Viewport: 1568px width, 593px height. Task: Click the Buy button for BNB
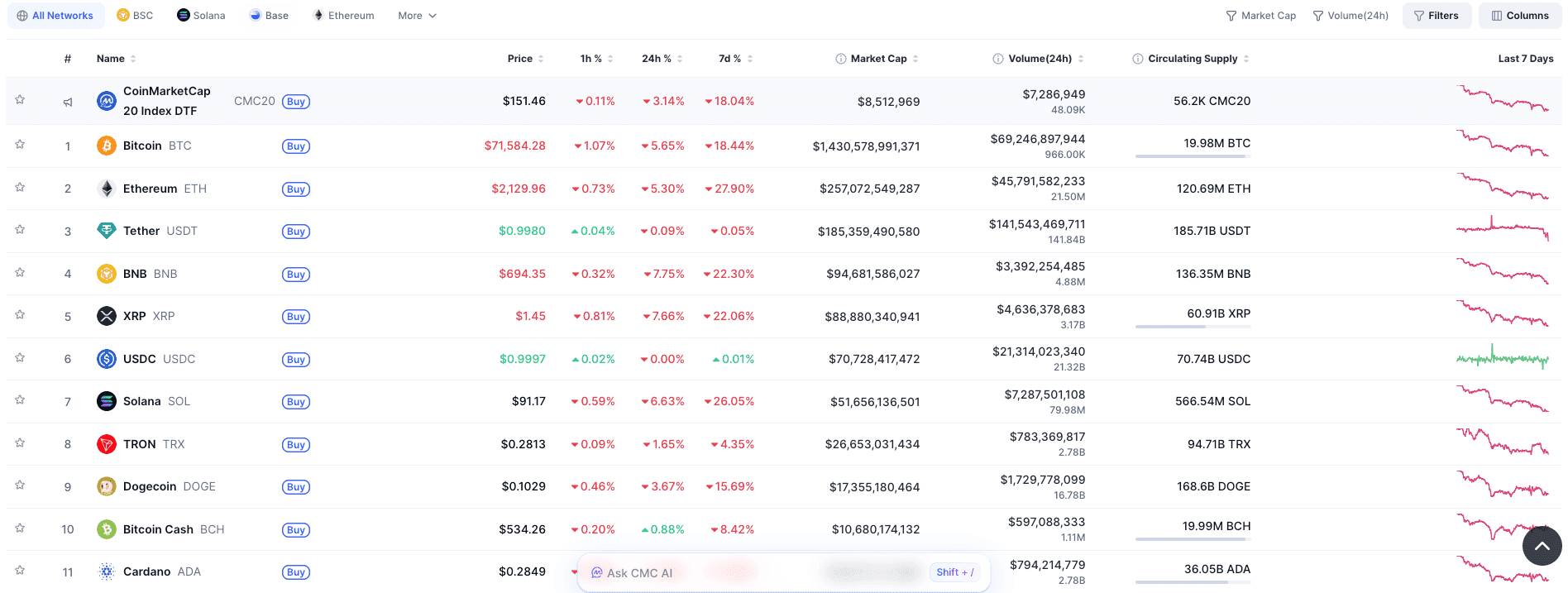coord(296,275)
